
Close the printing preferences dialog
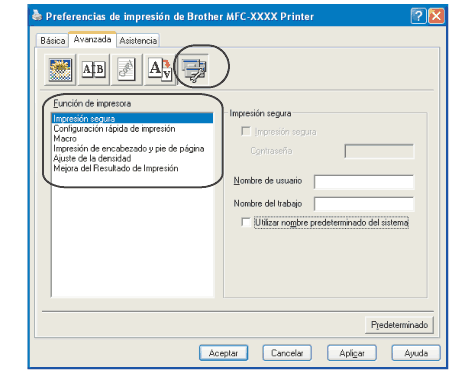[436, 16]
